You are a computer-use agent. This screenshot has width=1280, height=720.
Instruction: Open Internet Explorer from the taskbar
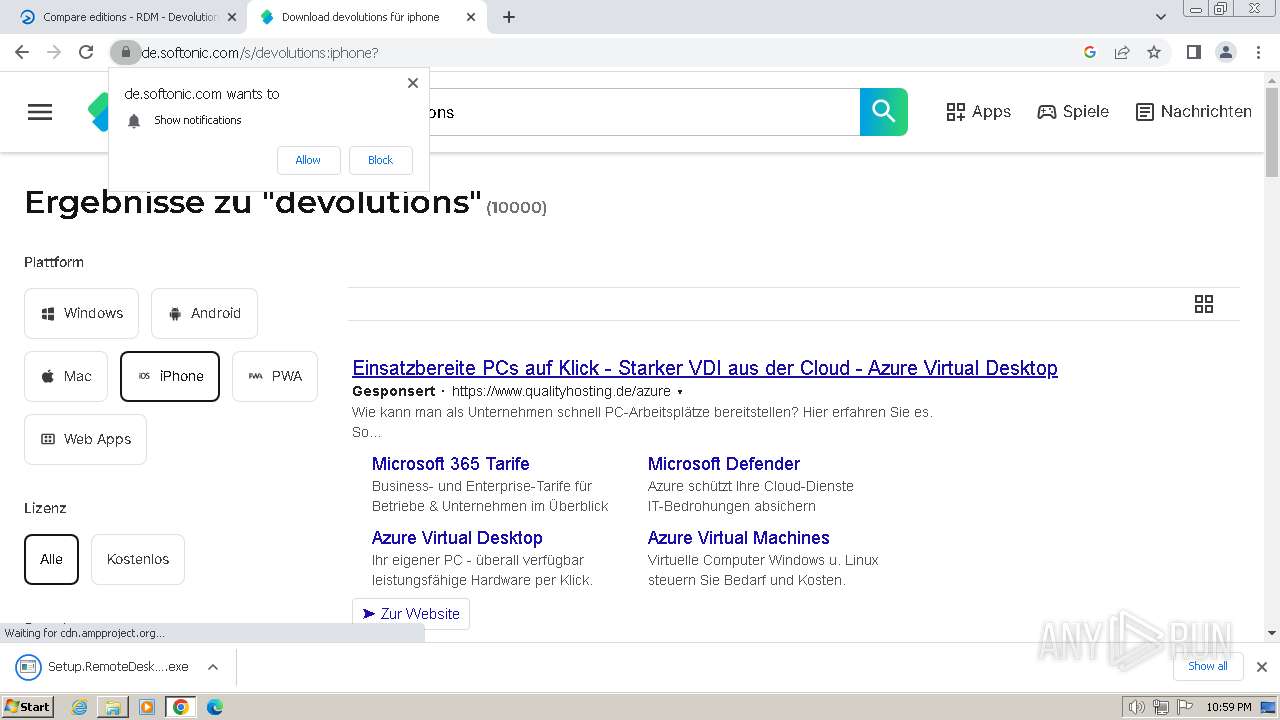(x=80, y=707)
